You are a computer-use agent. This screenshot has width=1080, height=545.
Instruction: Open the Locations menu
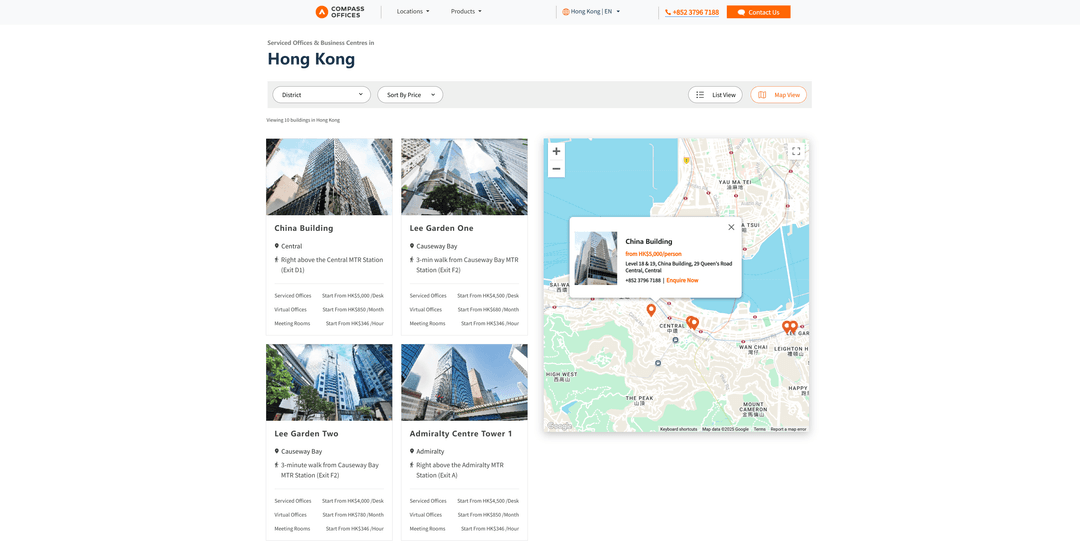413,12
